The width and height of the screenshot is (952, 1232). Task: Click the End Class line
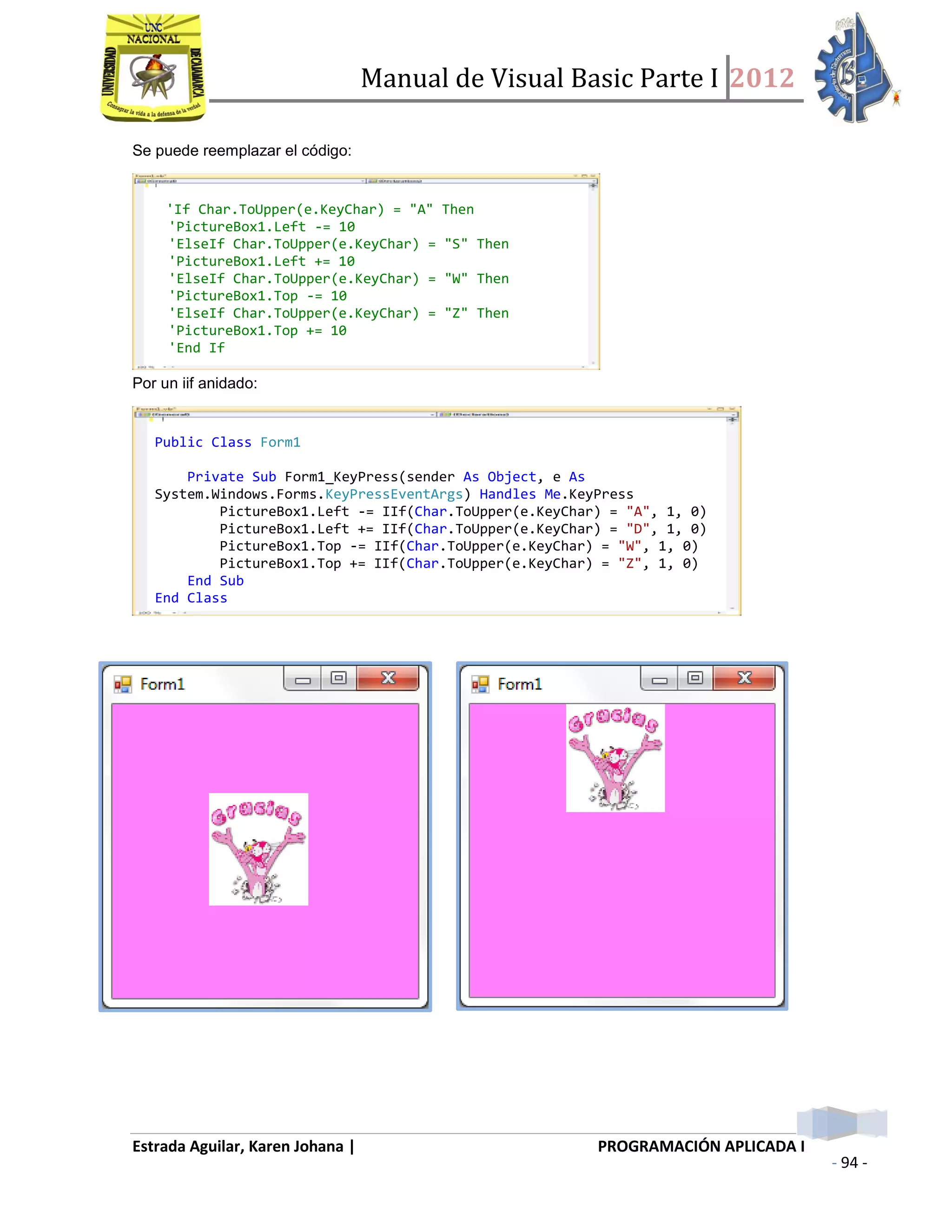click(191, 598)
